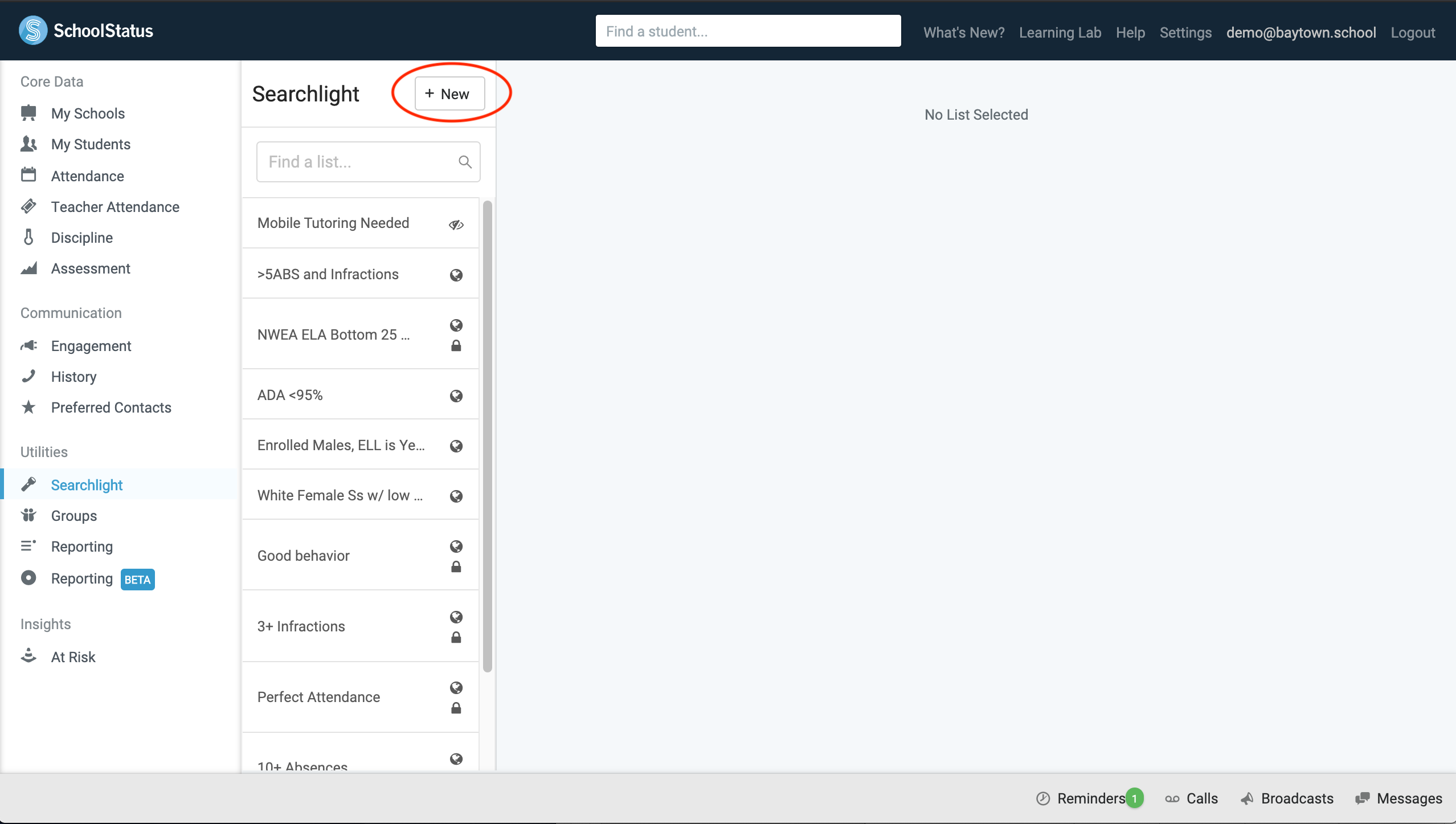Open the Attendance section

(x=87, y=176)
